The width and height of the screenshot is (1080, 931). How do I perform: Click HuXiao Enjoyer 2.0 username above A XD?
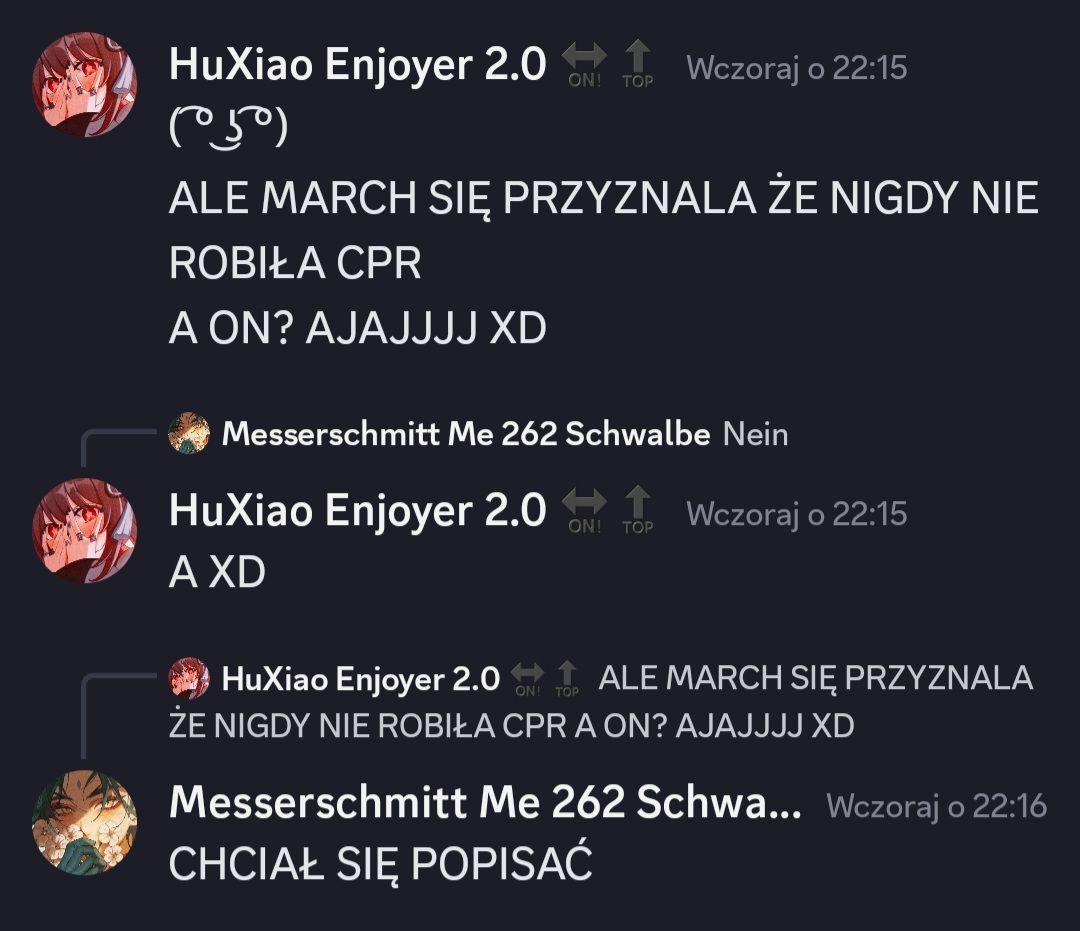pos(357,510)
